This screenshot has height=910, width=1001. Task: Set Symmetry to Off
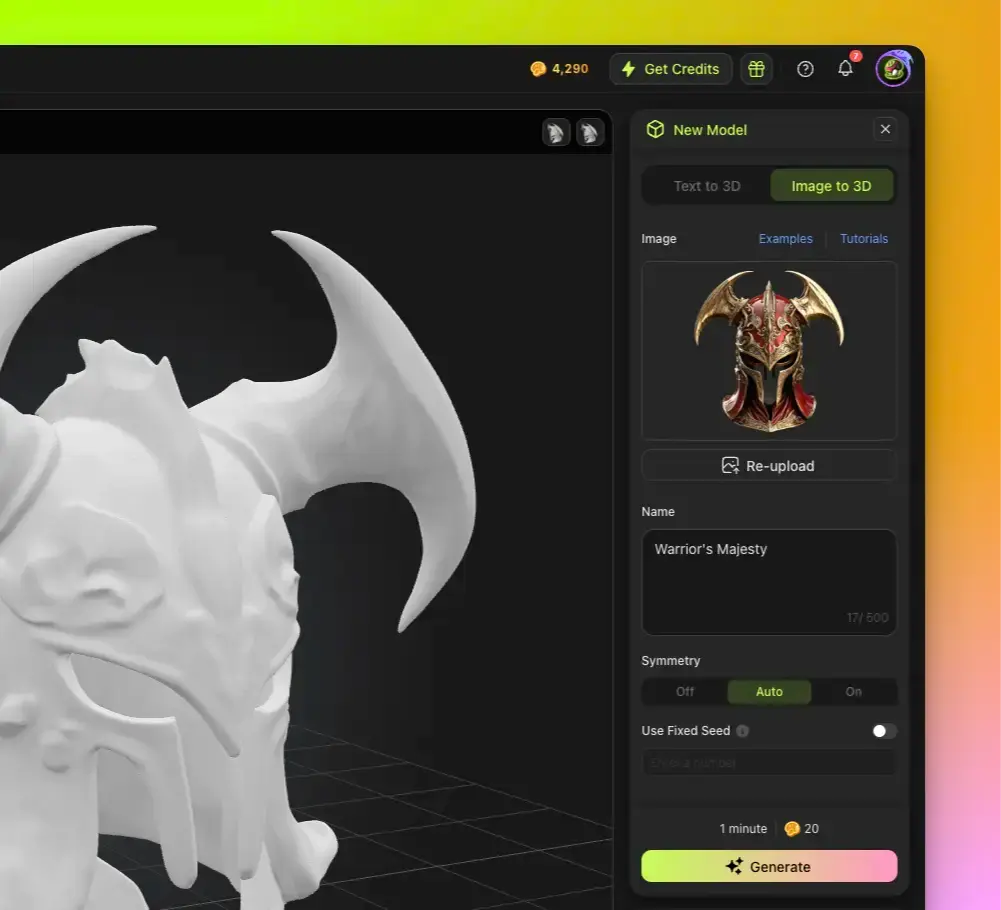[685, 692]
